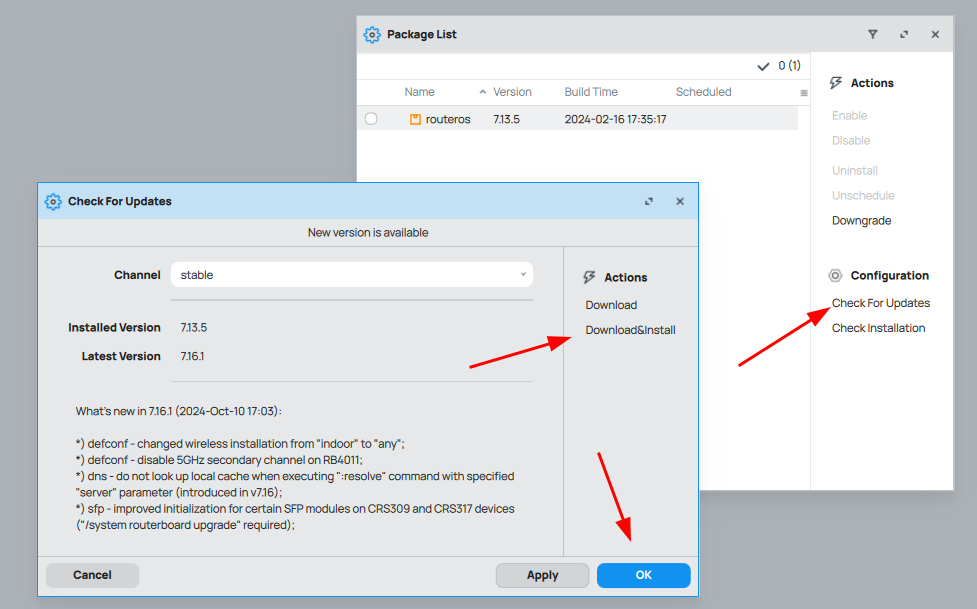
Task: Click Check For Updates in Configuration
Action: [880, 303]
